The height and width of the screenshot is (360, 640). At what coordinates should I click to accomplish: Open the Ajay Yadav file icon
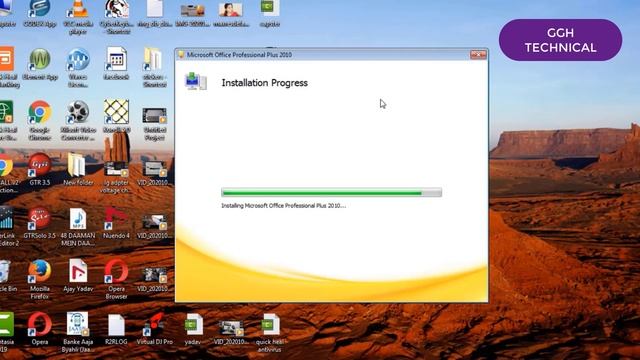(x=78, y=271)
